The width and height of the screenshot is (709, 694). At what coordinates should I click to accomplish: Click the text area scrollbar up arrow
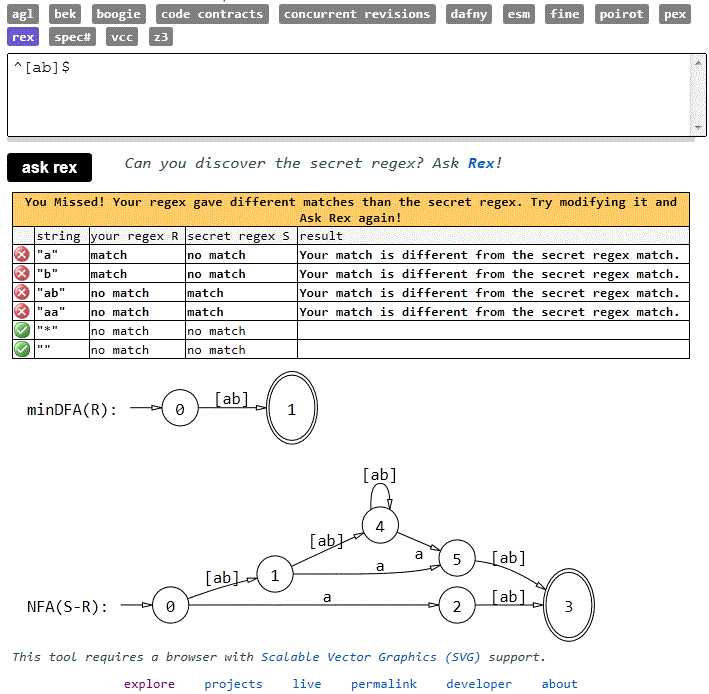pos(698,63)
